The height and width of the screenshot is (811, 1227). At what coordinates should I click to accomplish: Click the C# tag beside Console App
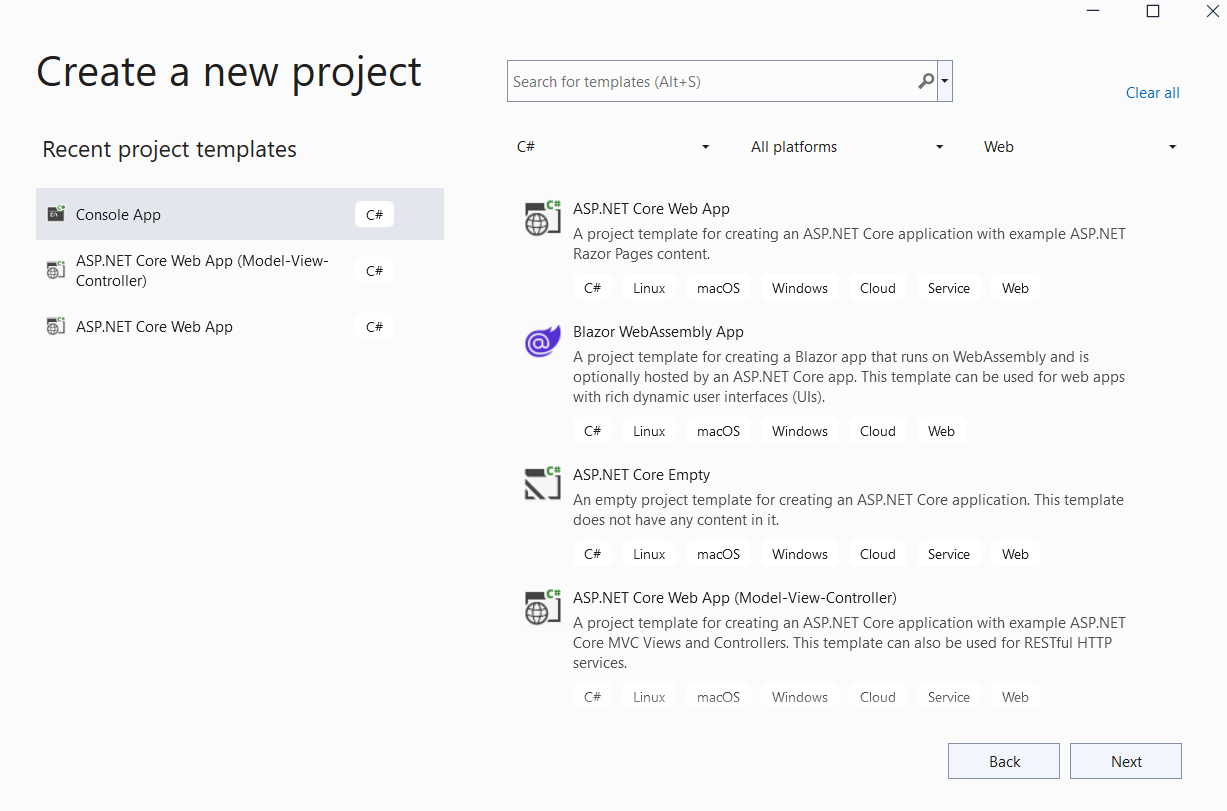373,213
